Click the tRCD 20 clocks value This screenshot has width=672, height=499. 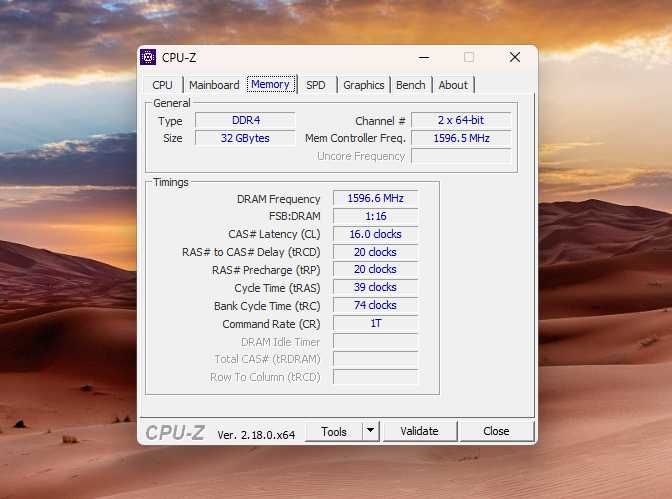coord(375,252)
